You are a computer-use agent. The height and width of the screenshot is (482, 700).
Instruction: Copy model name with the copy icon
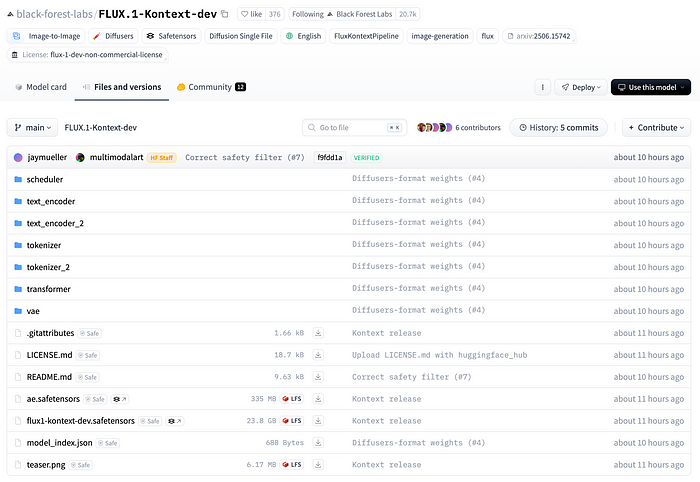(x=225, y=14)
